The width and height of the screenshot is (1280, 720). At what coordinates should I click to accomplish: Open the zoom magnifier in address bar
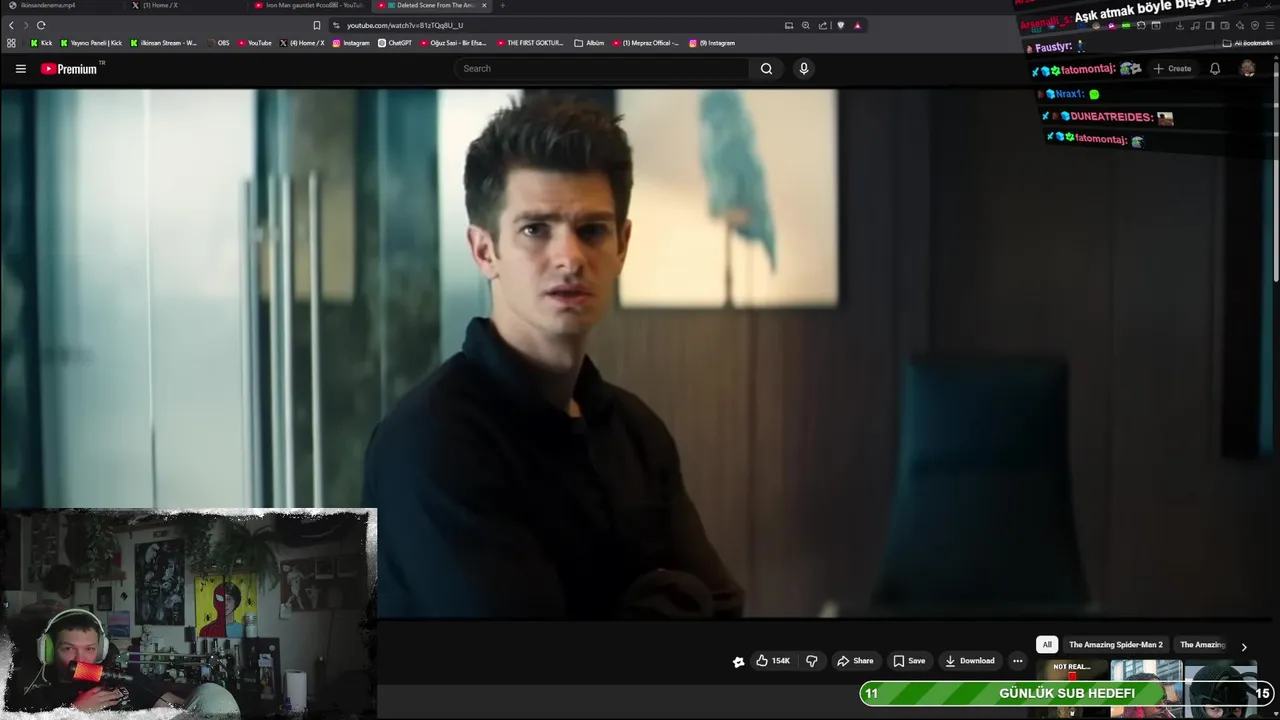tap(806, 25)
